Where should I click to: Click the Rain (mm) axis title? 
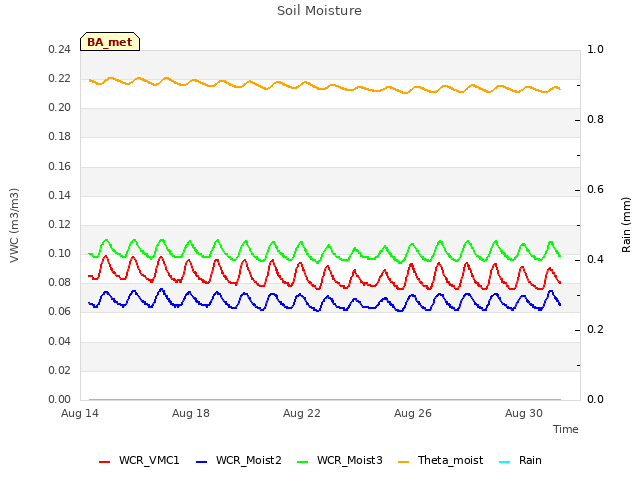coord(626,225)
